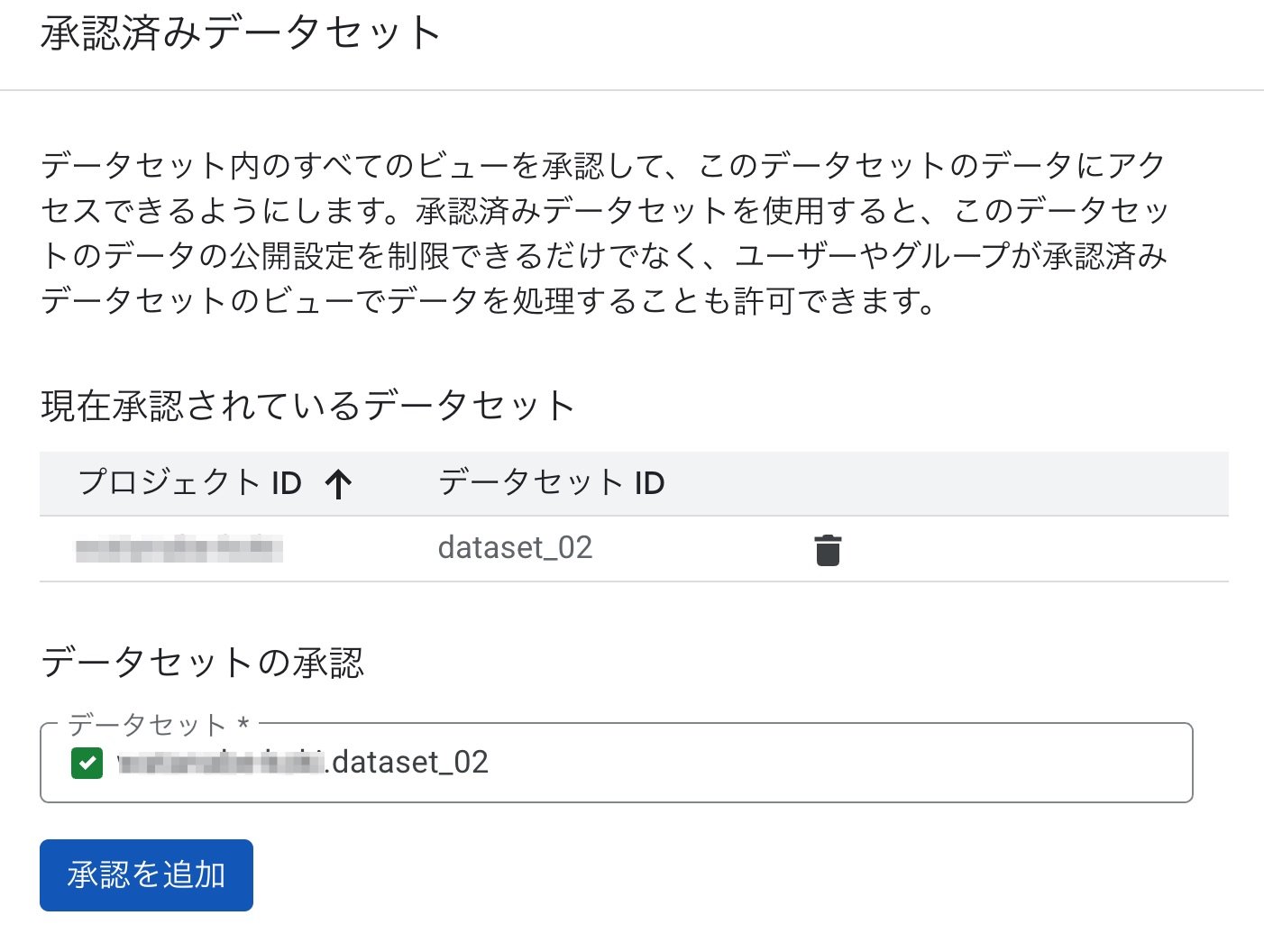Uncheck the green dataset_02 checkbox
This screenshot has height=952, width=1264.
point(87,763)
